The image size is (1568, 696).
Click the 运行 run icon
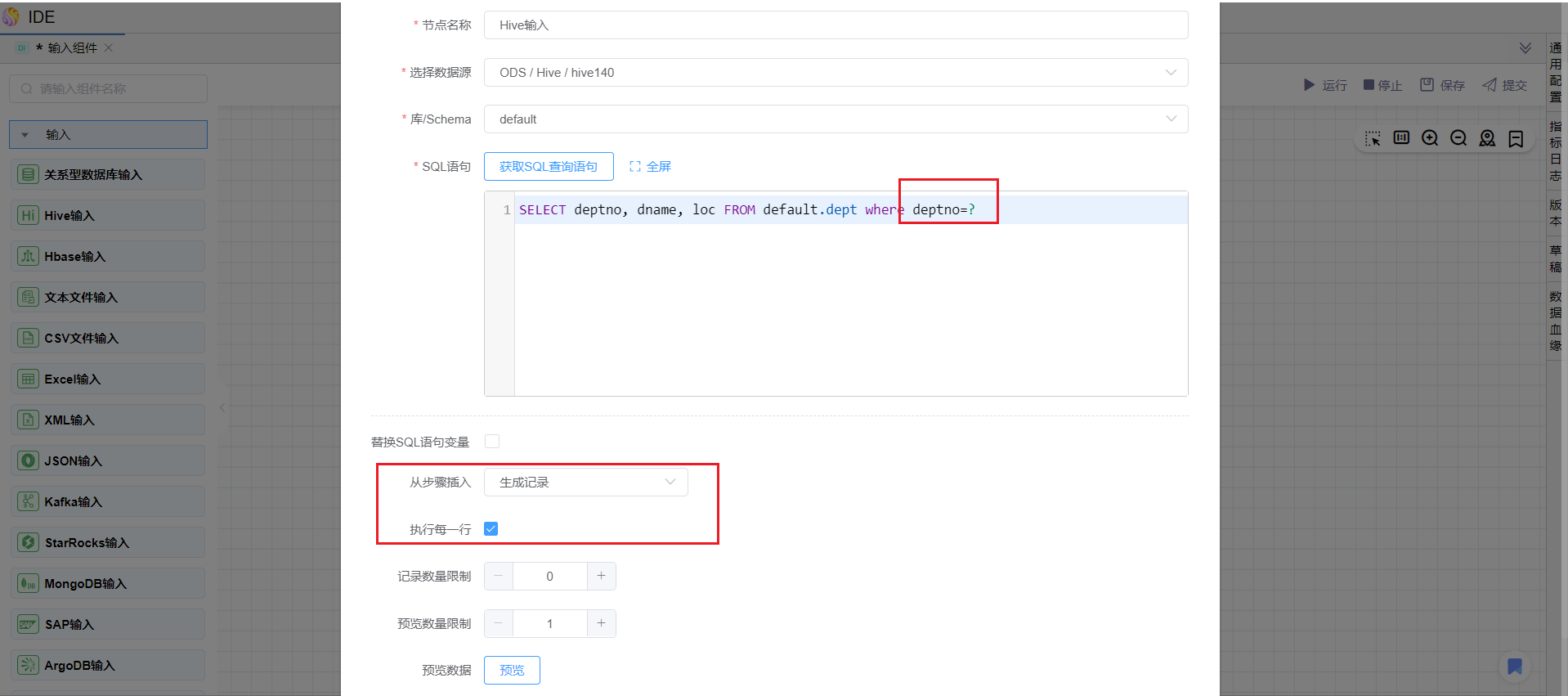click(1309, 85)
